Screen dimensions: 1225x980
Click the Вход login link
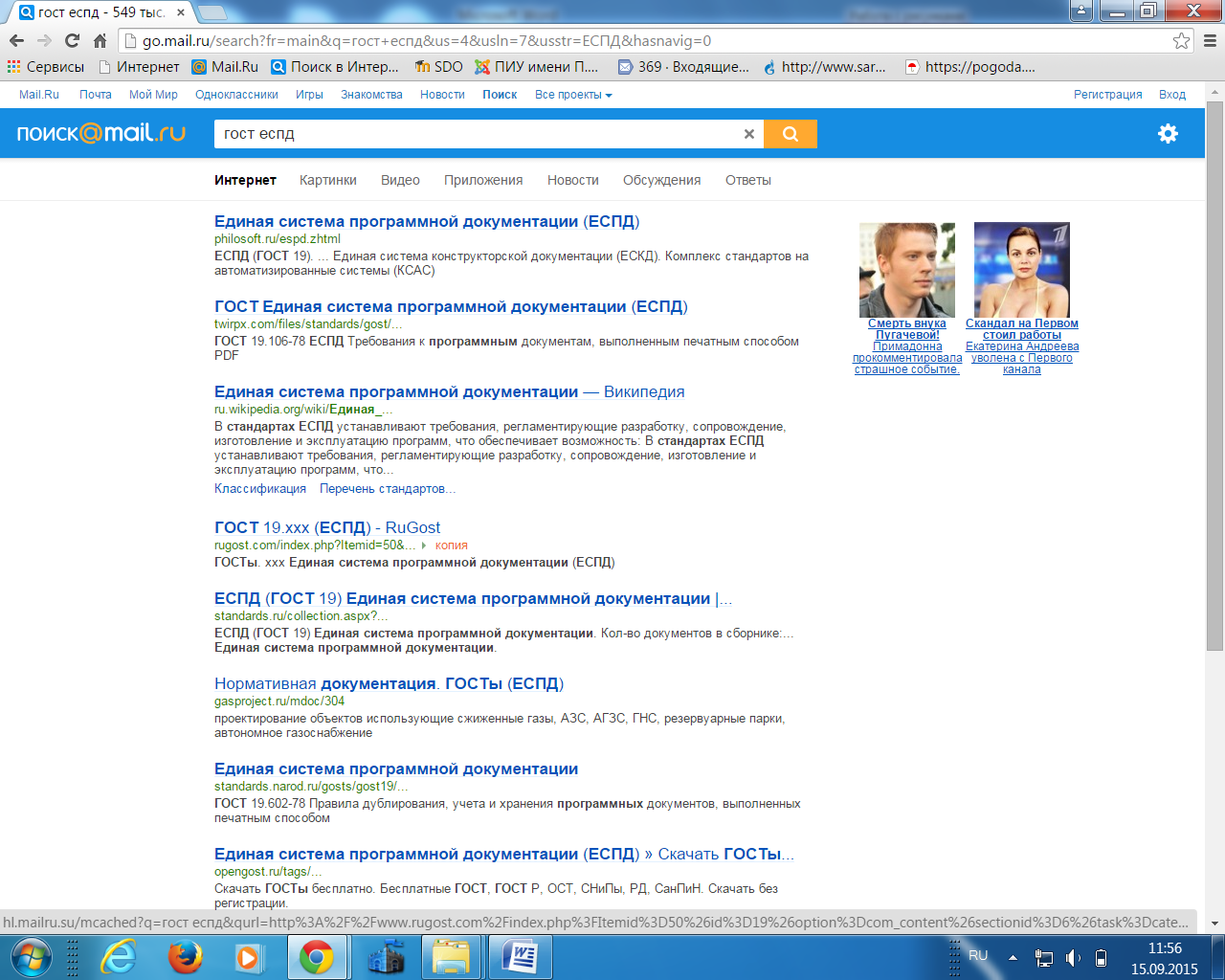click(1172, 95)
